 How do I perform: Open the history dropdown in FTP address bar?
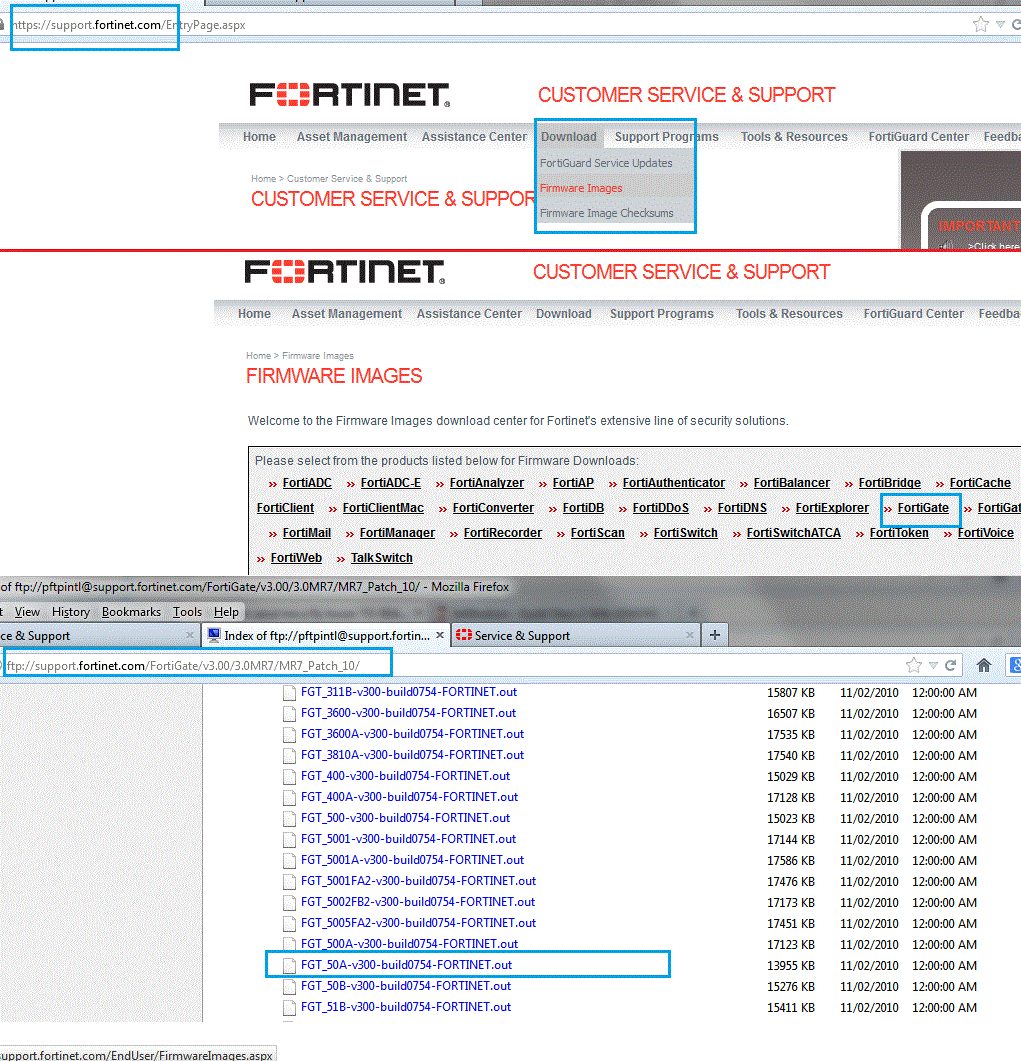tap(933, 665)
